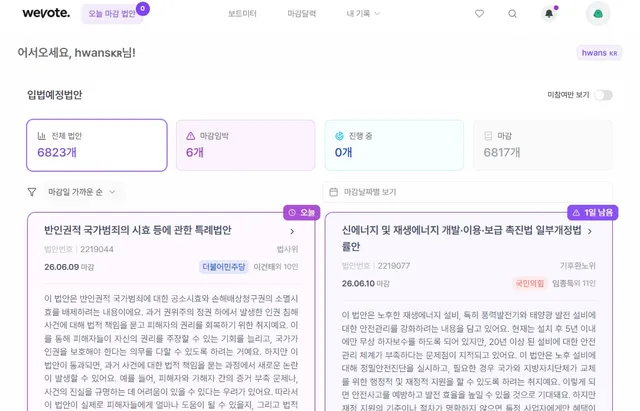Click the 1일 남음 deadline badge
Viewport: 640px width, 411px height.
[593, 212]
